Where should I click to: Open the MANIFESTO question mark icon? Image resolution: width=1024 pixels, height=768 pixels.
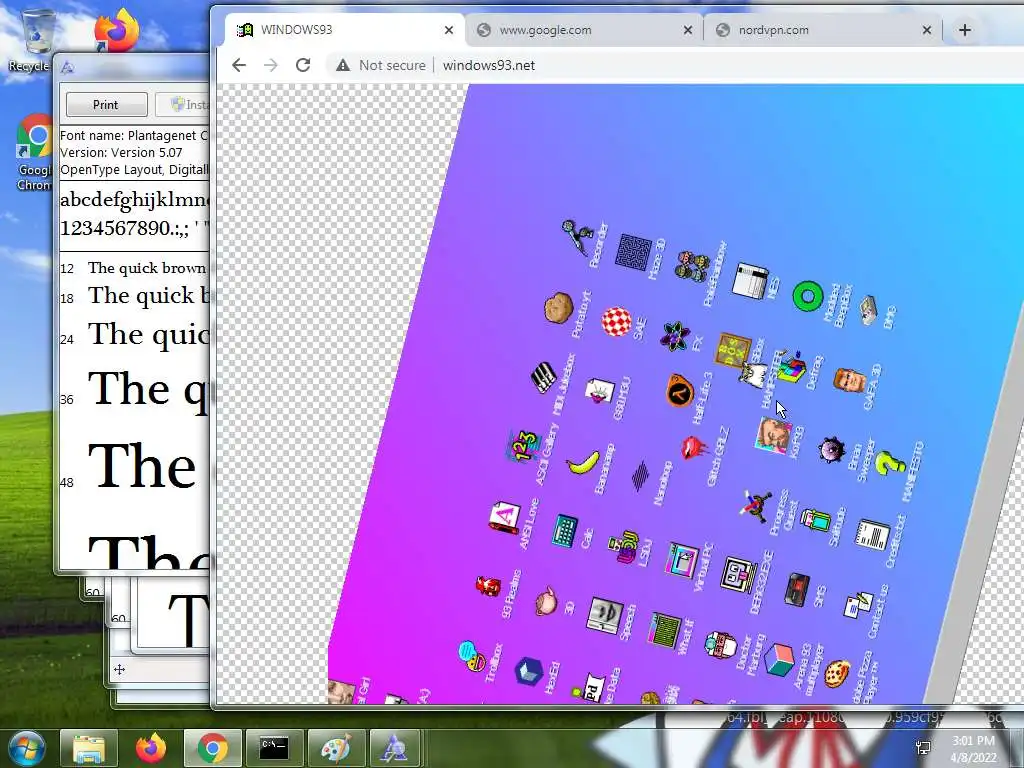(889, 464)
